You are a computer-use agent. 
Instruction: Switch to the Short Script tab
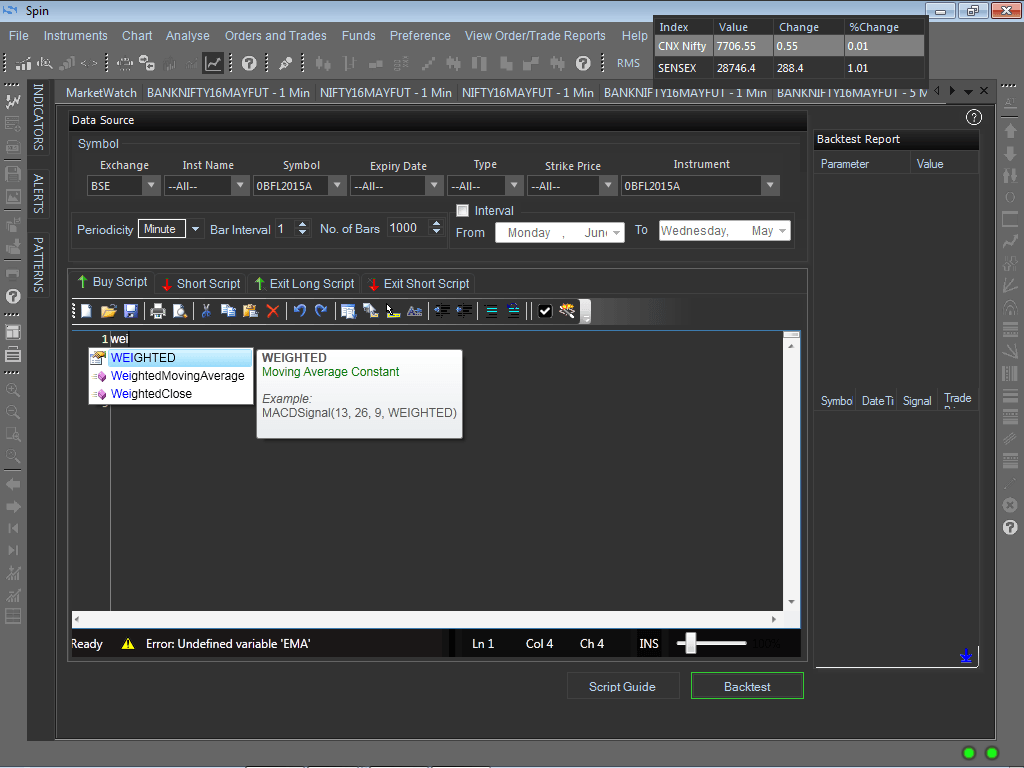pyautogui.click(x=200, y=283)
